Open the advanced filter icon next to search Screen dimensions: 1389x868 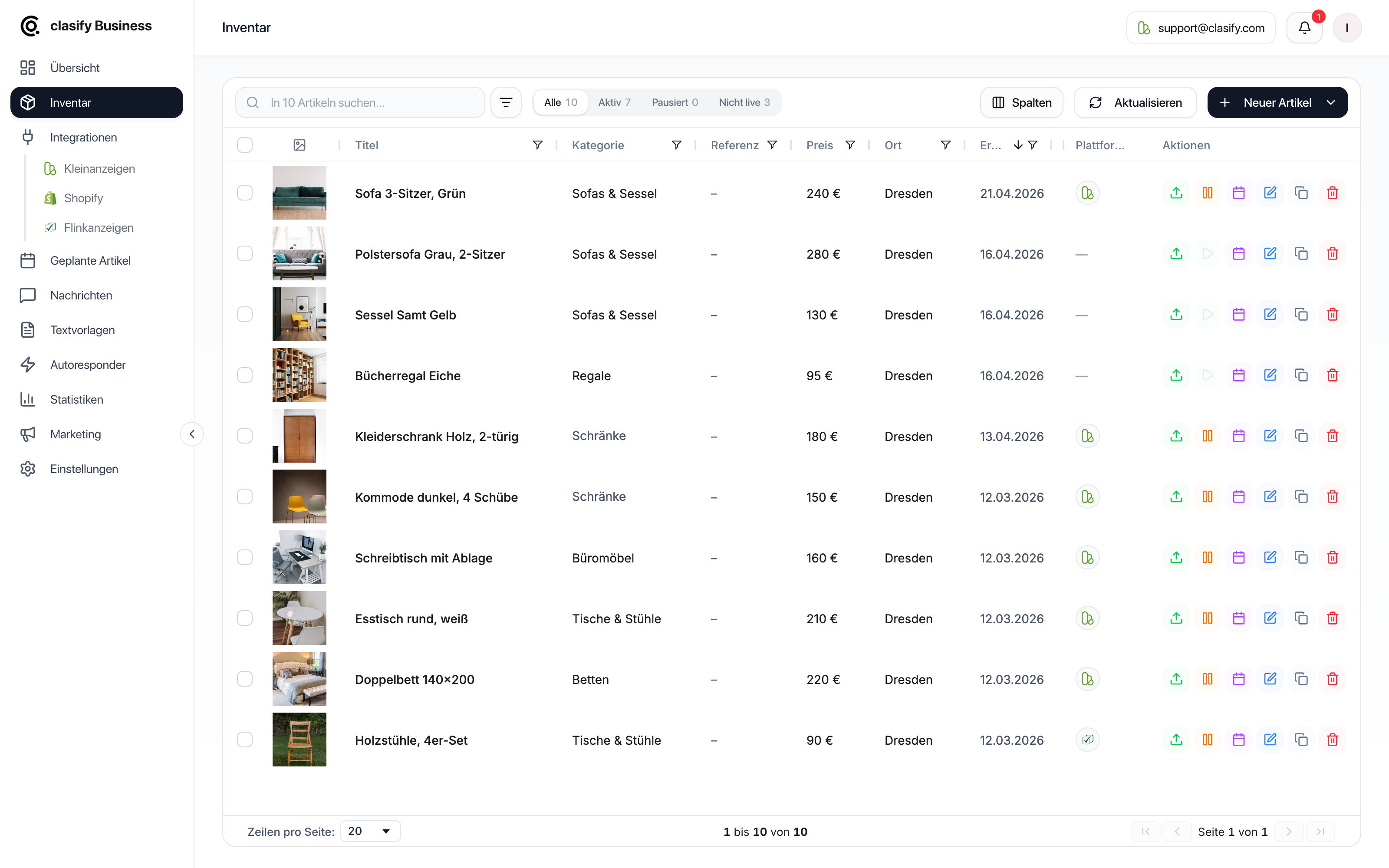click(x=506, y=102)
